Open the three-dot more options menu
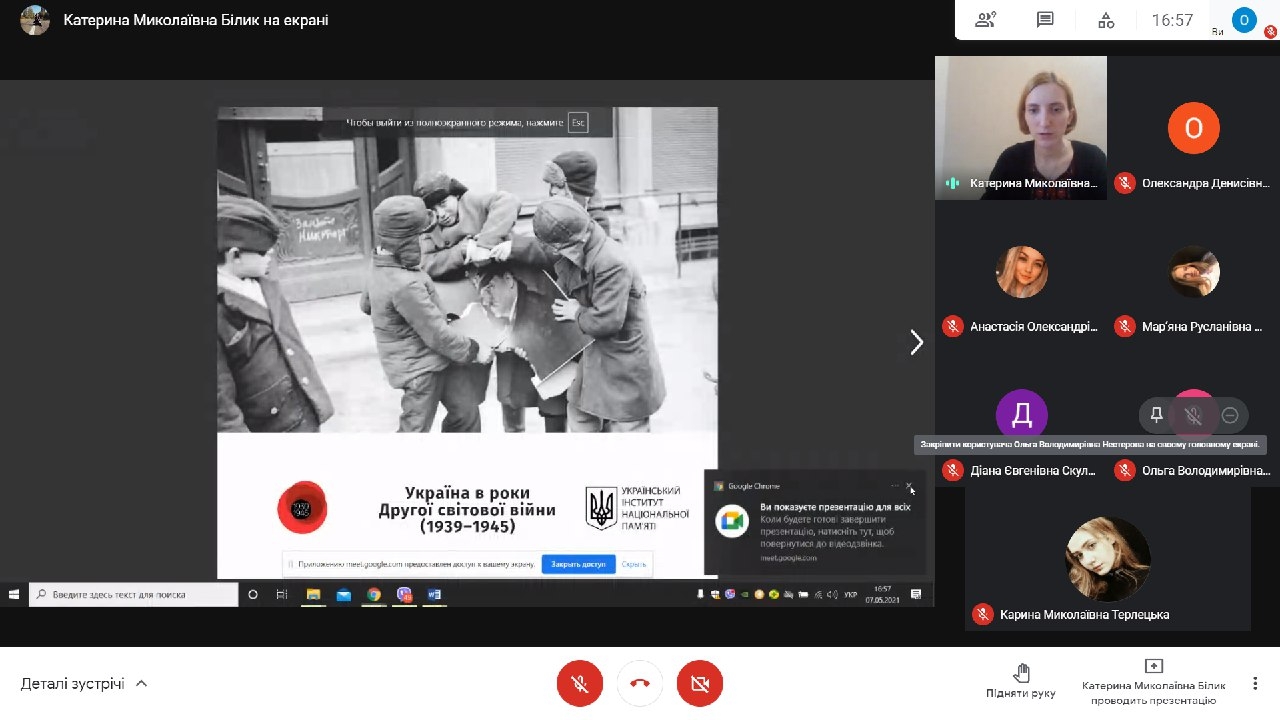This screenshot has width=1280, height=720. click(1255, 684)
